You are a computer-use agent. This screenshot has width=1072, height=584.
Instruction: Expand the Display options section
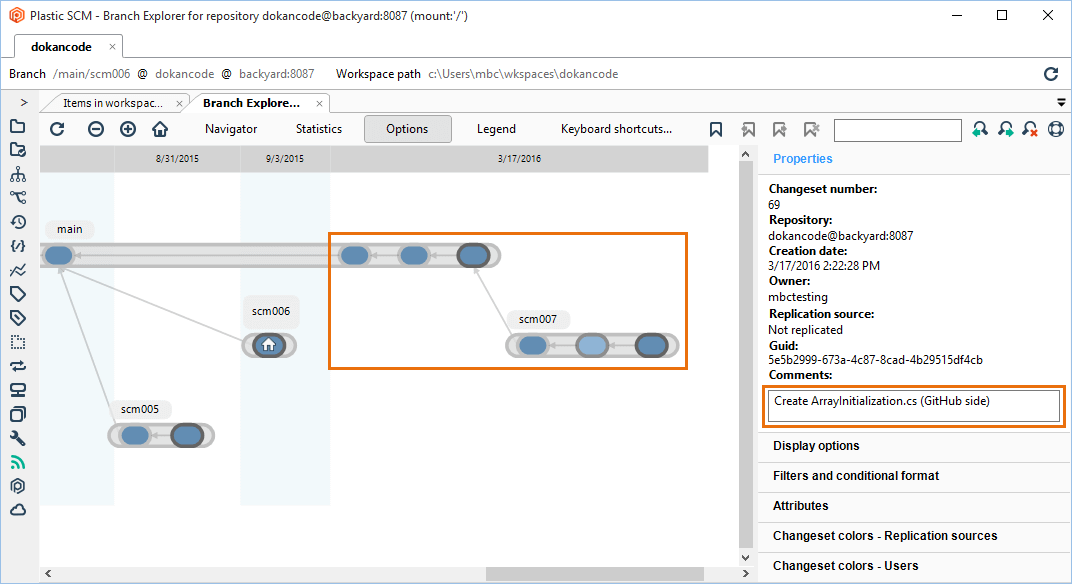pos(815,446)
